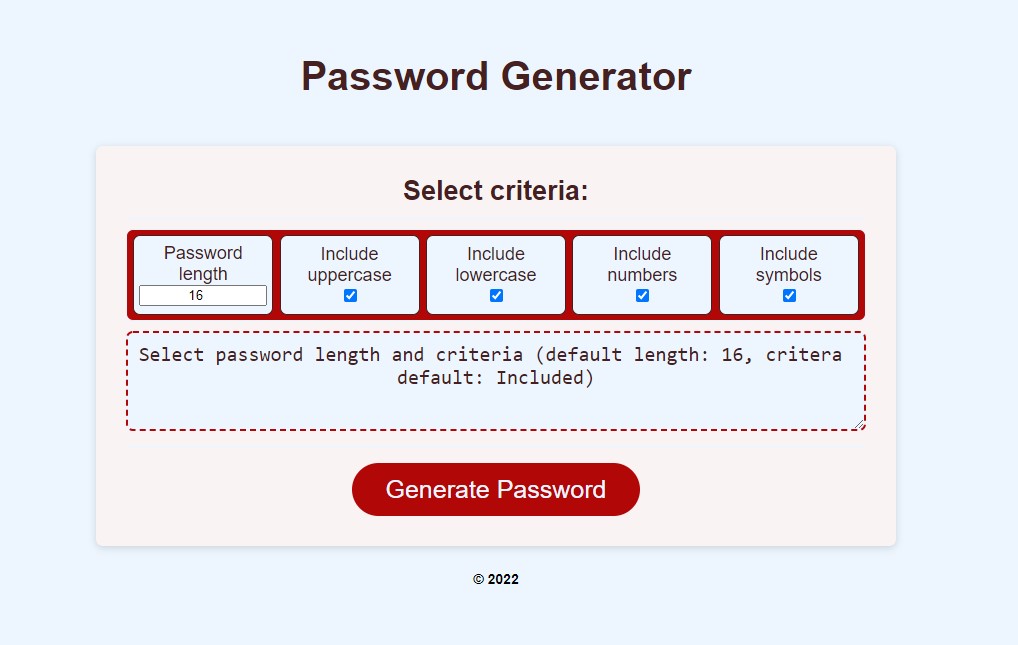The width and height of the screenshot is (1018, 645).
Task: Click the © 2022 copyright text
Action: (495, 579)
